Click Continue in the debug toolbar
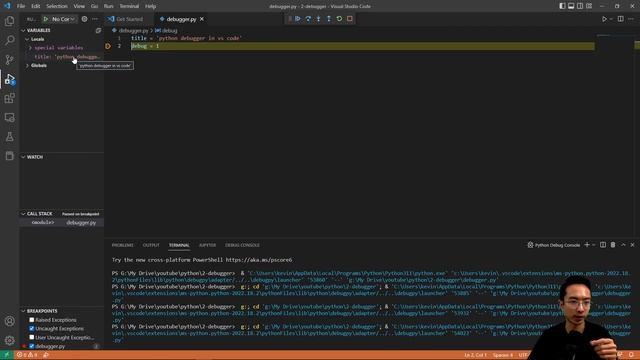 pyautogui.click(x=298, y=19)
